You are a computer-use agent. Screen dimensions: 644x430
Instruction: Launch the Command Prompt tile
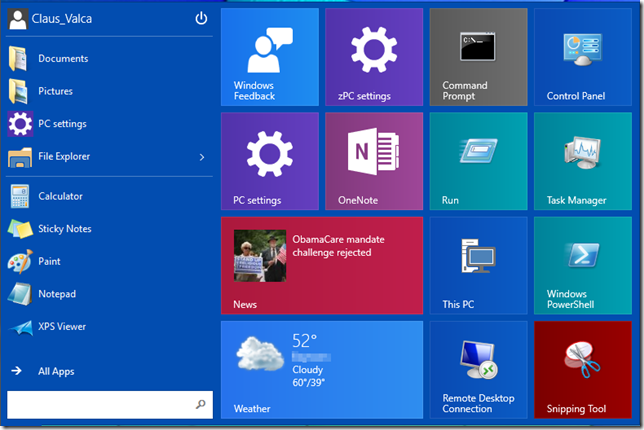click(x=478, y=57)
